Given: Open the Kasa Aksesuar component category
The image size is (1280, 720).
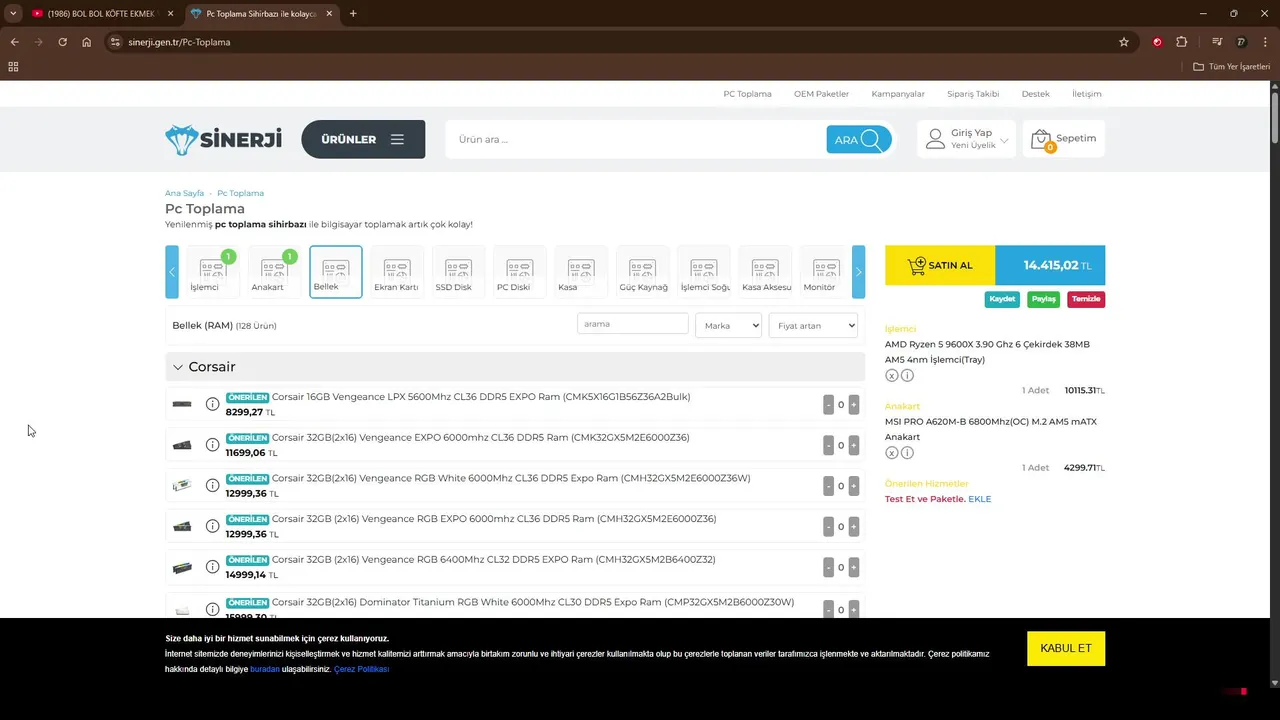Looking at the screenshot, I should pyautogui.click(x=765, y=272).
